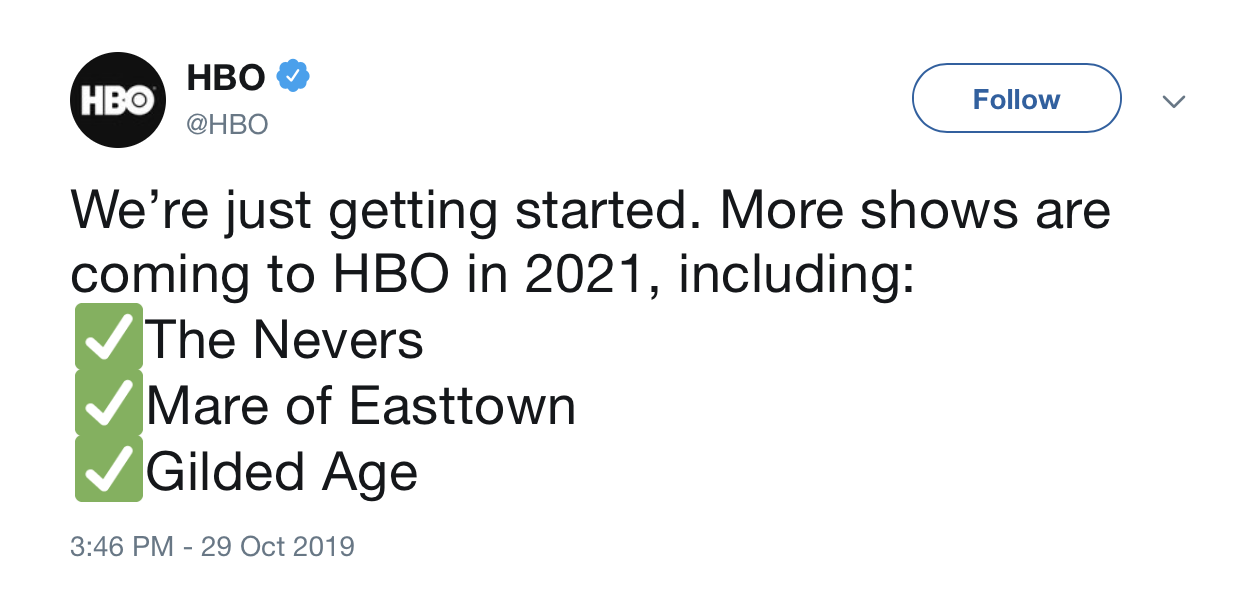Select the text Mare of Easttown
The image size is (1259, 590).
pos(361,406)
